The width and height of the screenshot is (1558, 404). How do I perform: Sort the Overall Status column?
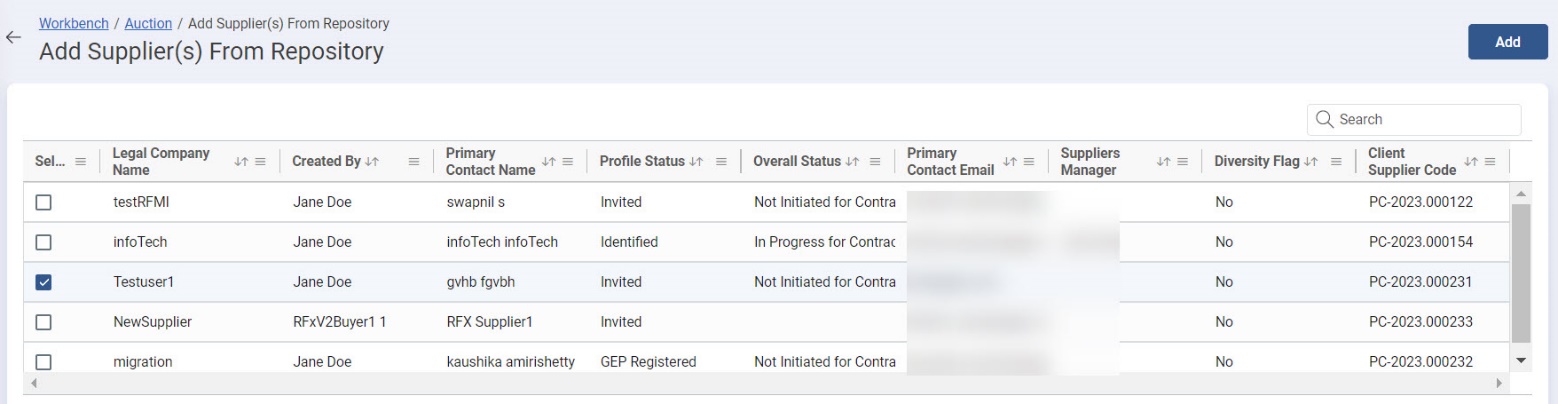click(852, 162)
